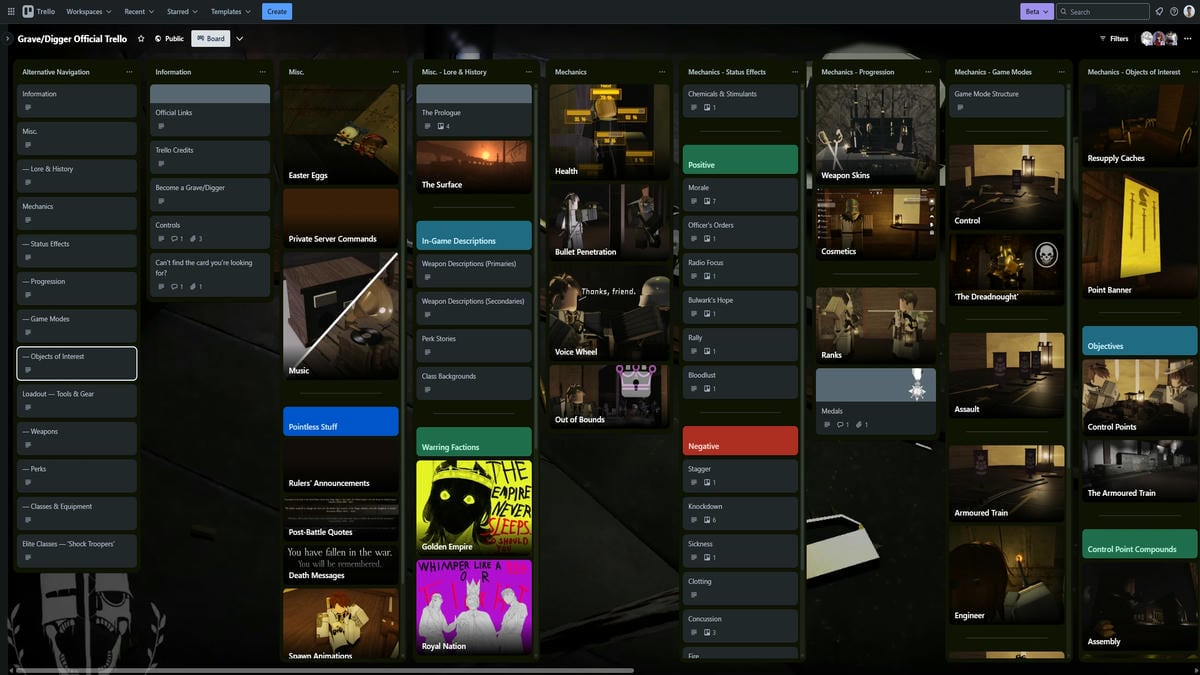
Task: Open the Workspaces dropdown menu
Action: point(88,11)
